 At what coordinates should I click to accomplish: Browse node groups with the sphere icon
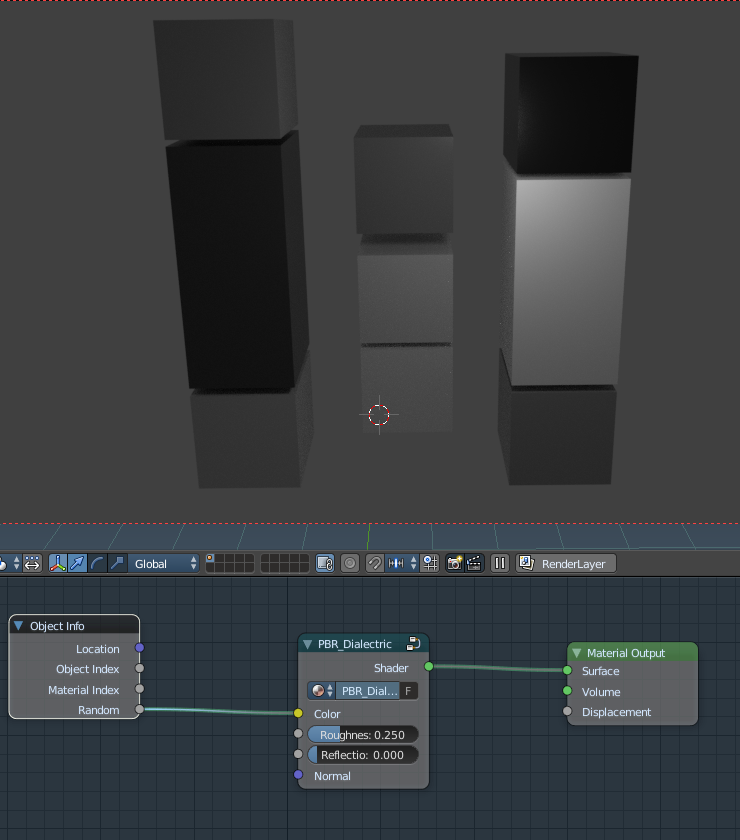tap(321, 691)
